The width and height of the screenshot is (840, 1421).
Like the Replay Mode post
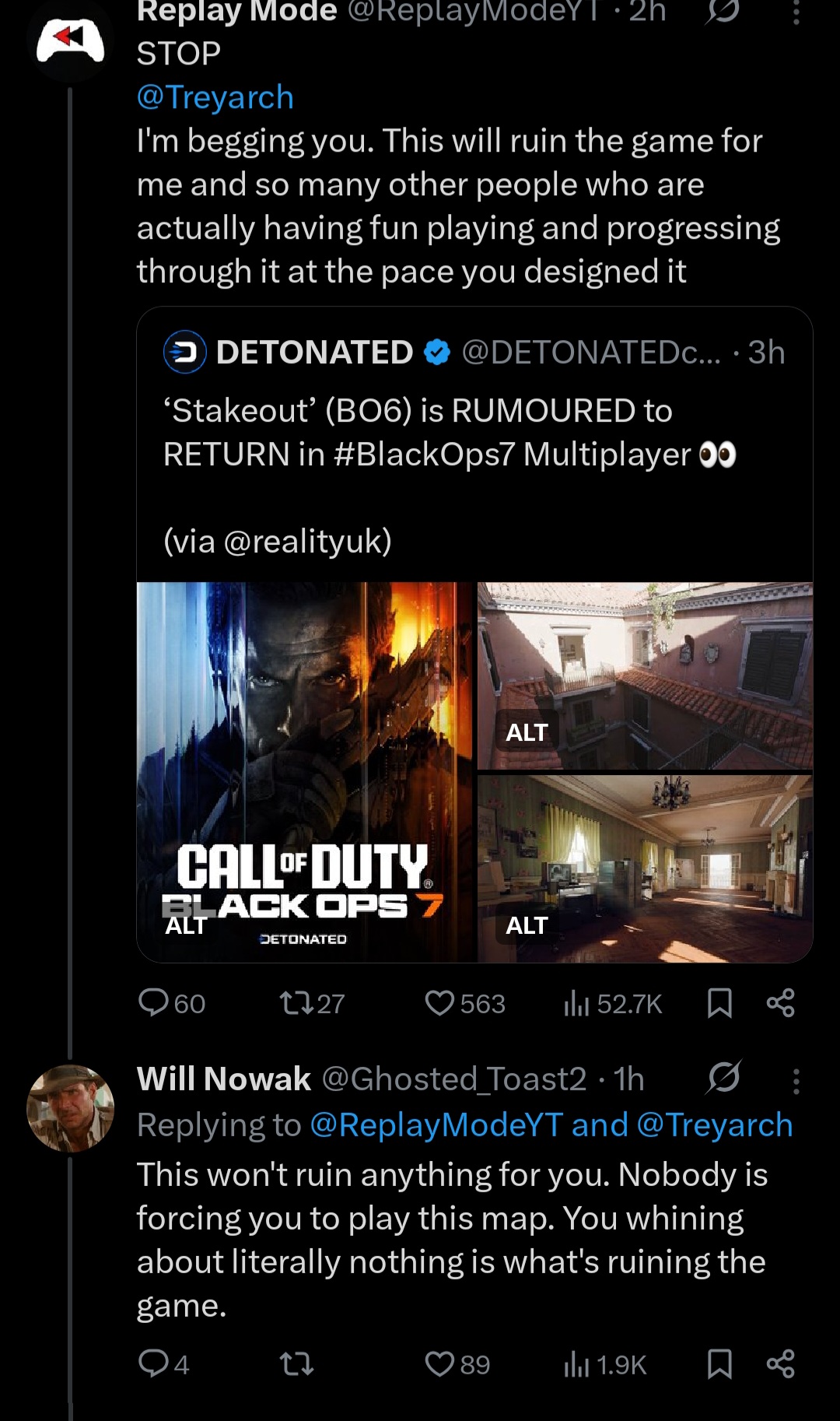click(x=465, y=1003)
